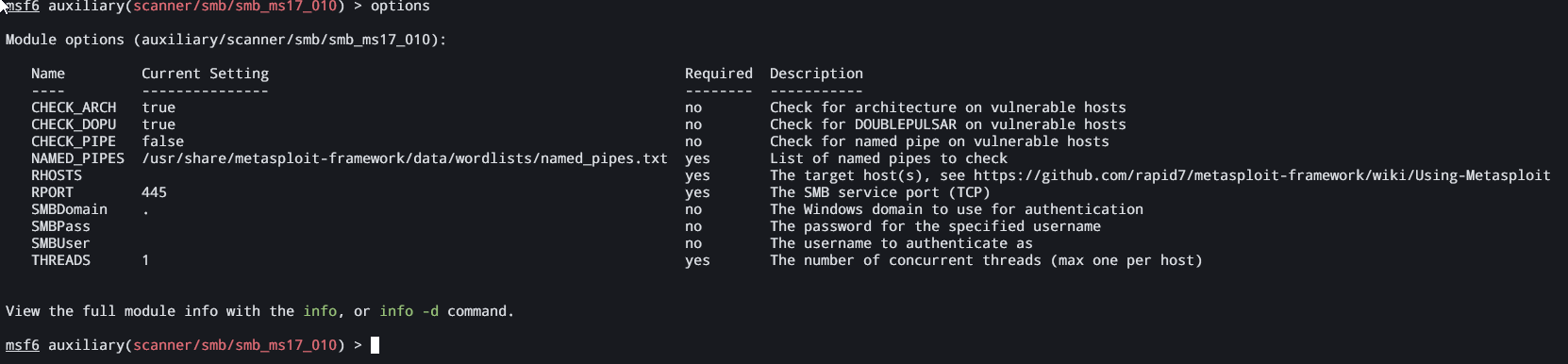
Task: Click the 'Current Setting' column header
Action: coord(206,74)
